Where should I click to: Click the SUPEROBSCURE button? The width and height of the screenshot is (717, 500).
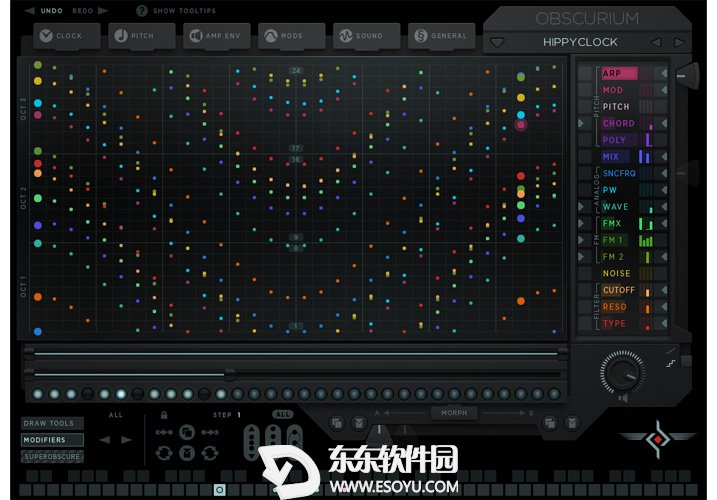(x=52, y=456)
